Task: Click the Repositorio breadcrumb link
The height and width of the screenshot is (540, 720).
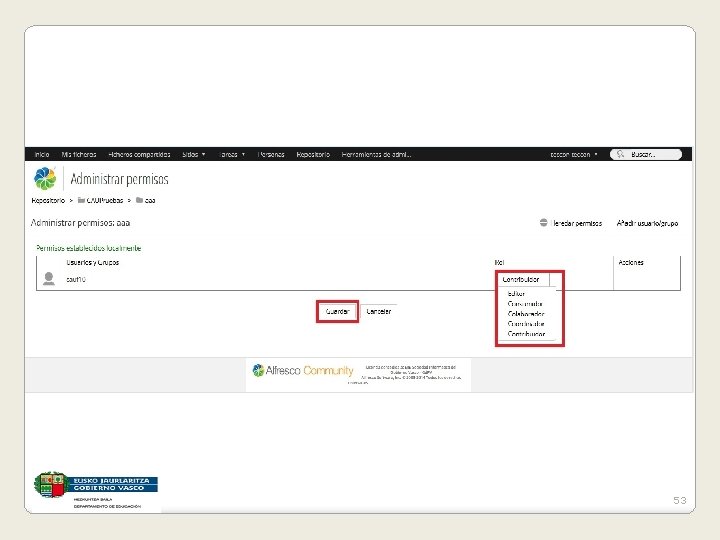Action: 48,200
